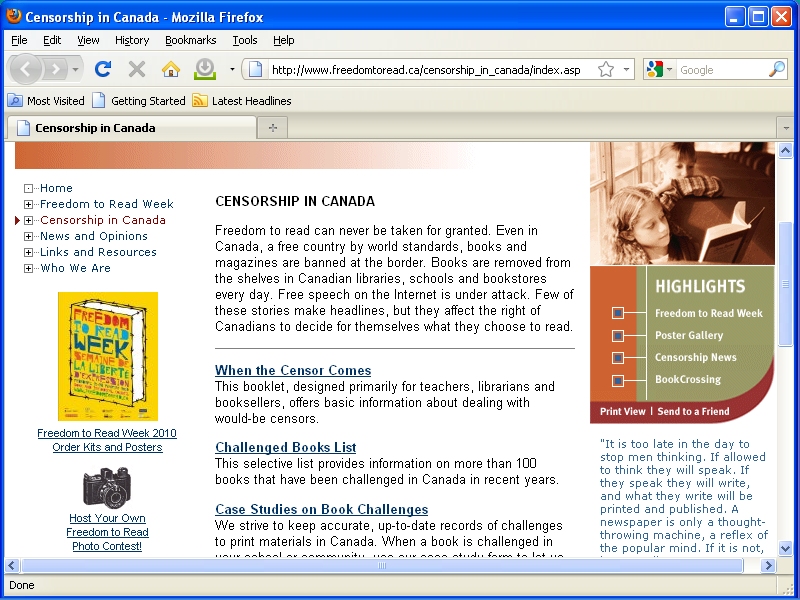Open the Bookmarks menu
Image resolution: width=800 pixels, height=600 pixels.
pyautogui.click(x=190, y=40)
